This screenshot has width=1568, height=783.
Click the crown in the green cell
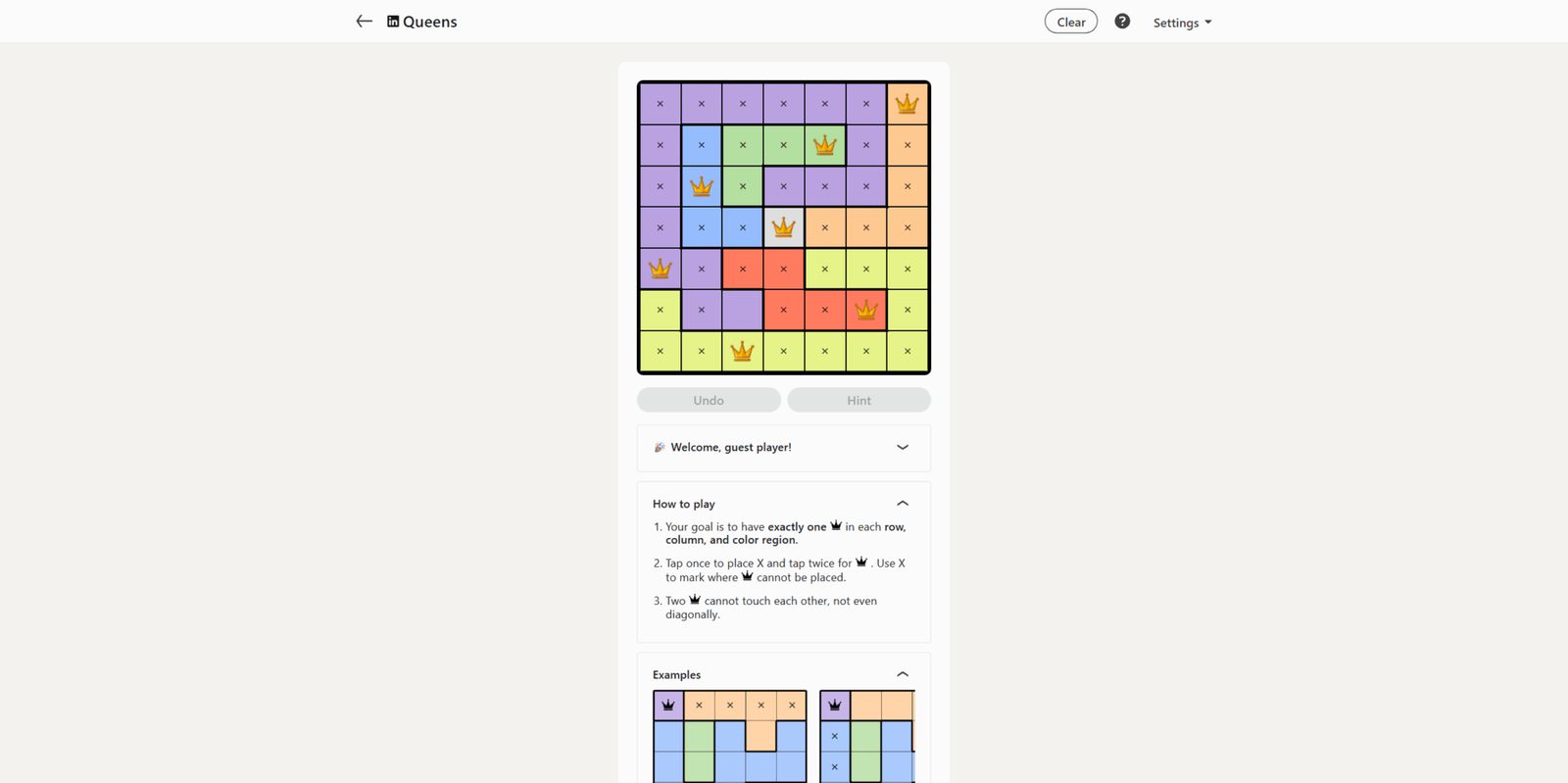tap(825, 145)
